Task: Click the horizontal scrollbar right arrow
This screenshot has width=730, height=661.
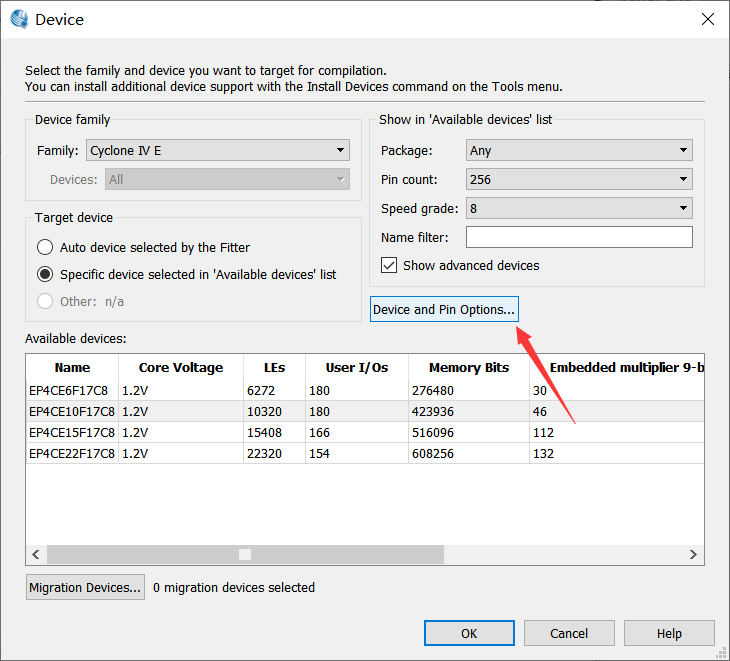Action: pyautogui.click(x=695, y=554)
